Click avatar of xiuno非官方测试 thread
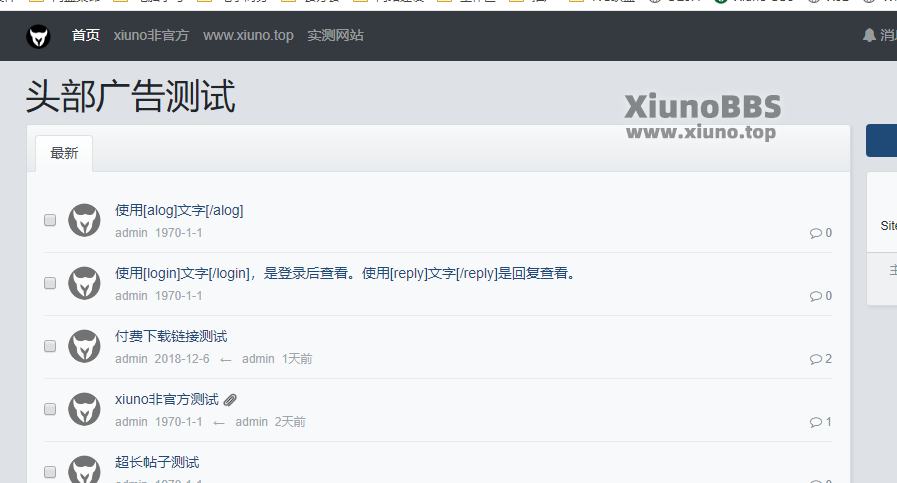Image resolution: width=897 pixels, height=483 pixels. pos(85,409)
